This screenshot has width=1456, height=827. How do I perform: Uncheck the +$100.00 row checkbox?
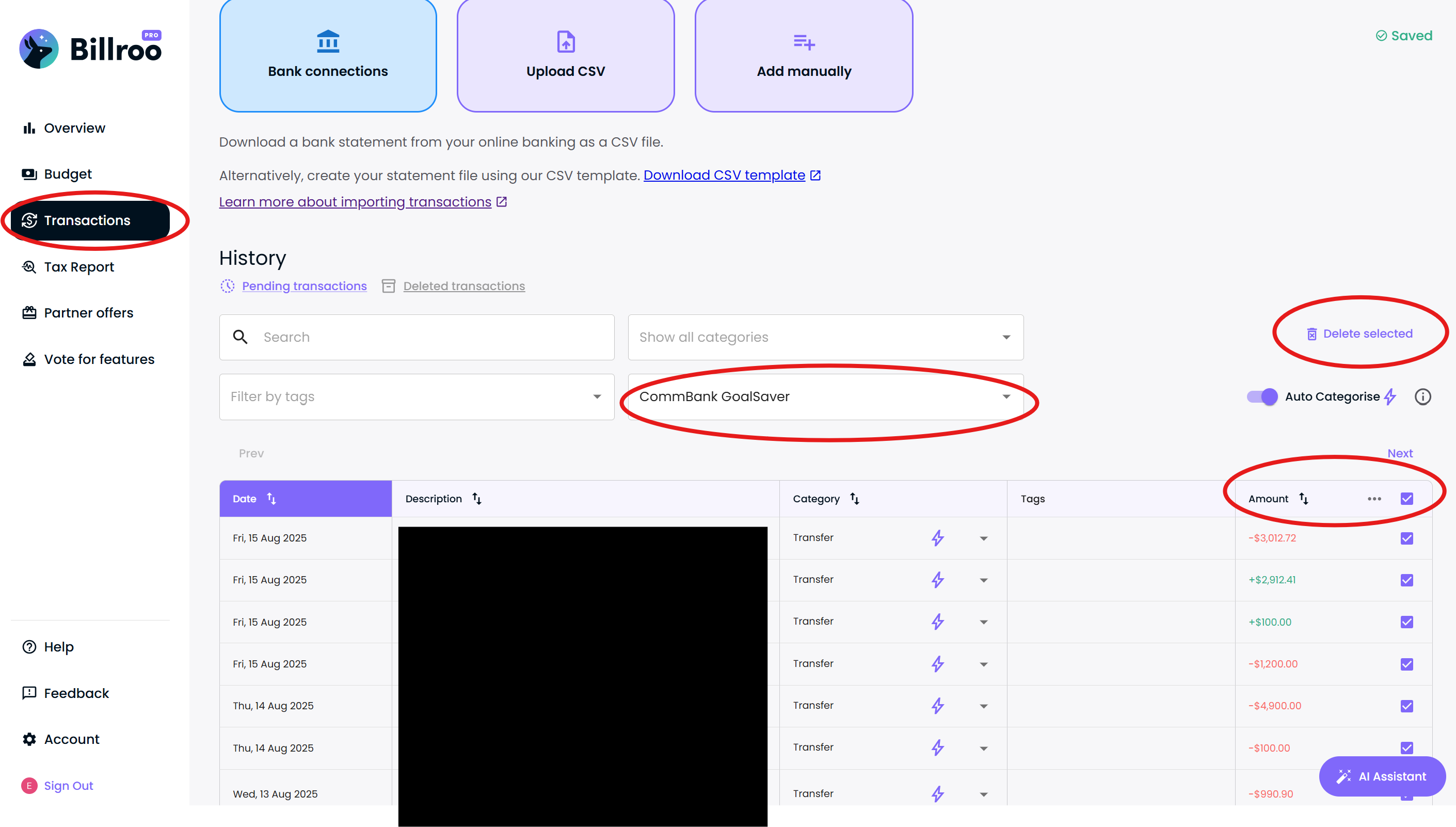point(1406,622)
